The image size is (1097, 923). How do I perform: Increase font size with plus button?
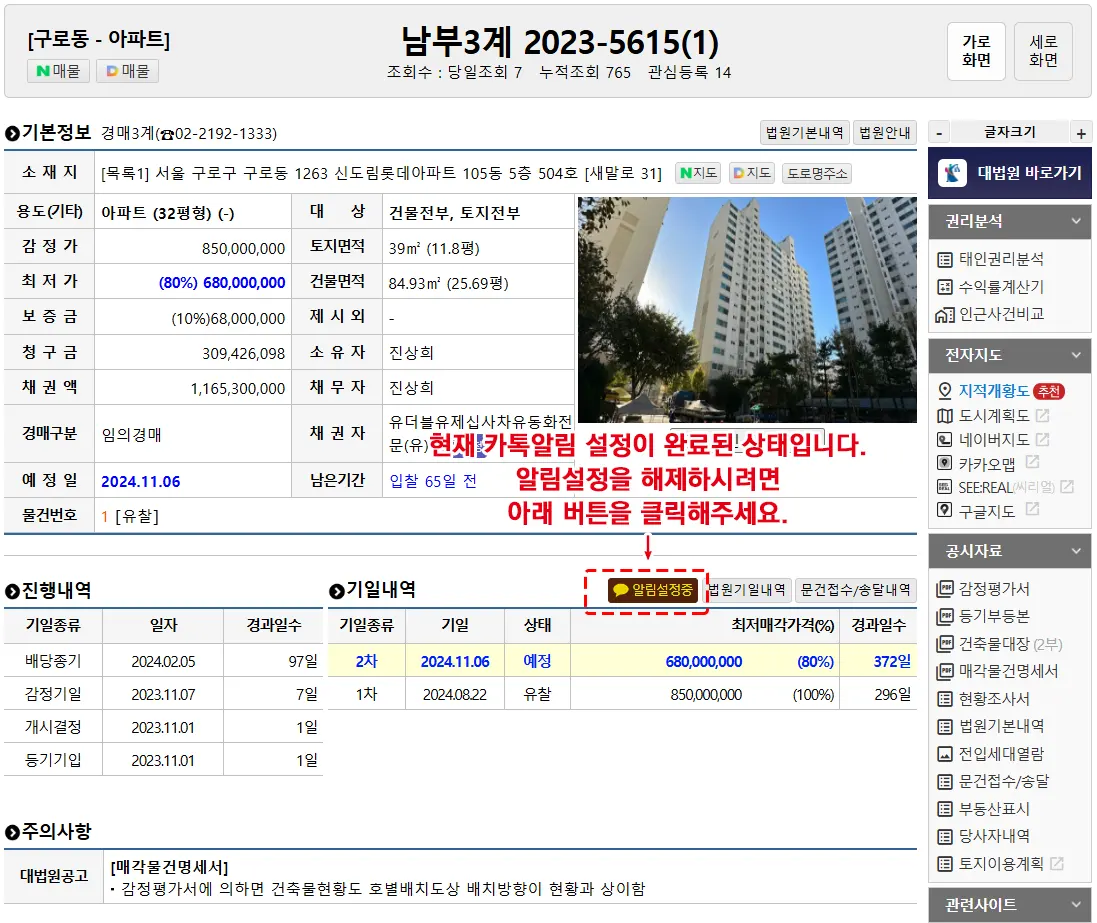point(1080,133)
